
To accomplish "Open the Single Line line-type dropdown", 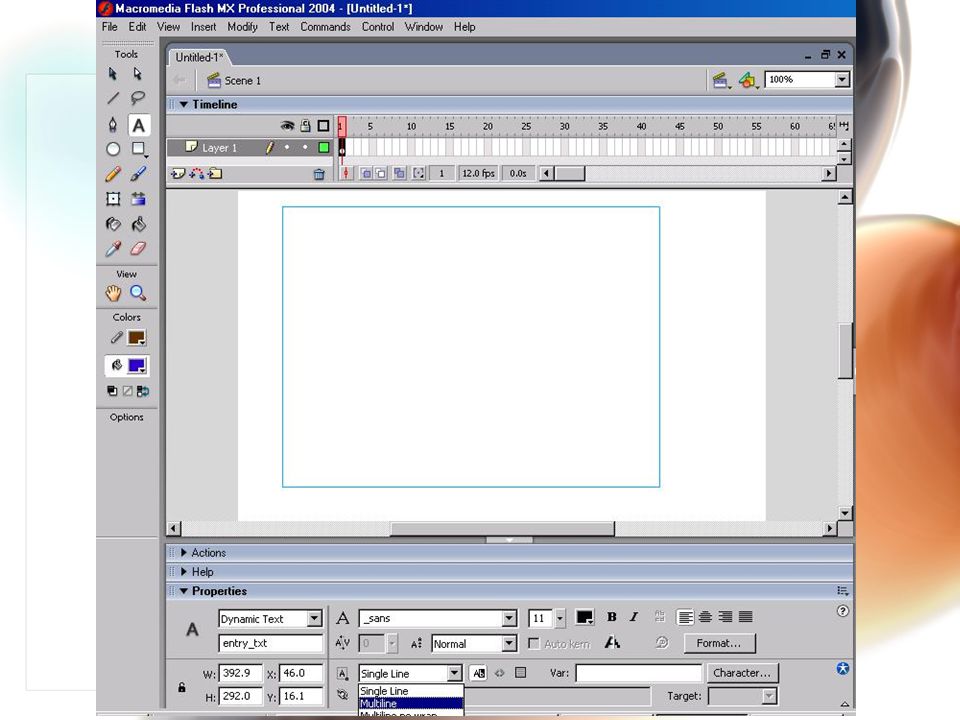I will point(454,673).
